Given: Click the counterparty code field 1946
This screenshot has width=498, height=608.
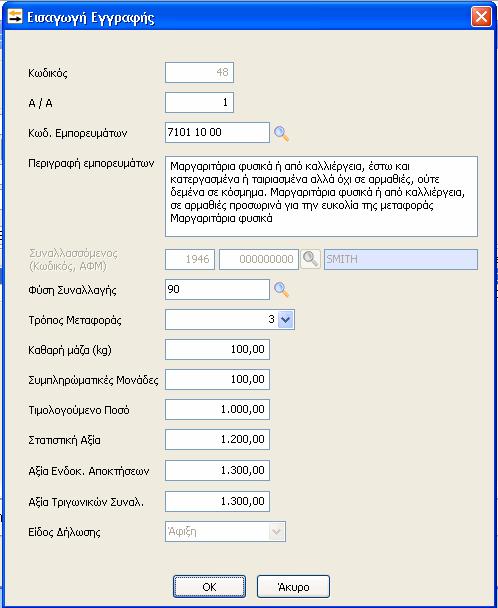Looking at the screenshot, I should [x=190, y=259].
